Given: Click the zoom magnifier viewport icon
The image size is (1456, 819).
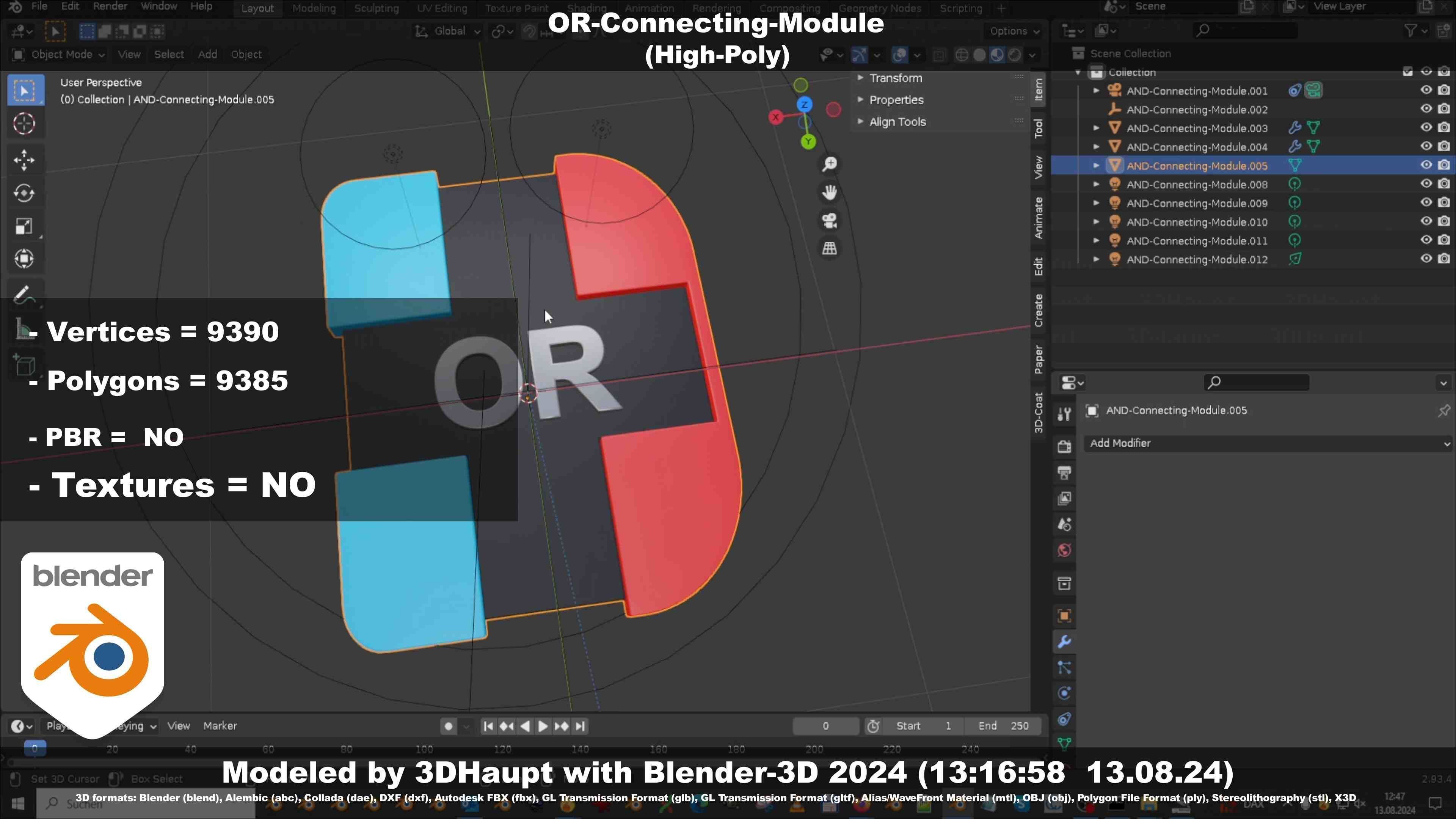Looking at the screenshot, I should [x=830, y=165].
